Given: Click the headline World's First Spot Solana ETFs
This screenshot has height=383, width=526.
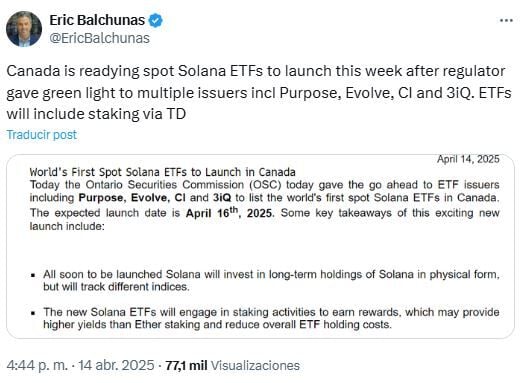Looking at the screenshot, I should 162,172.
